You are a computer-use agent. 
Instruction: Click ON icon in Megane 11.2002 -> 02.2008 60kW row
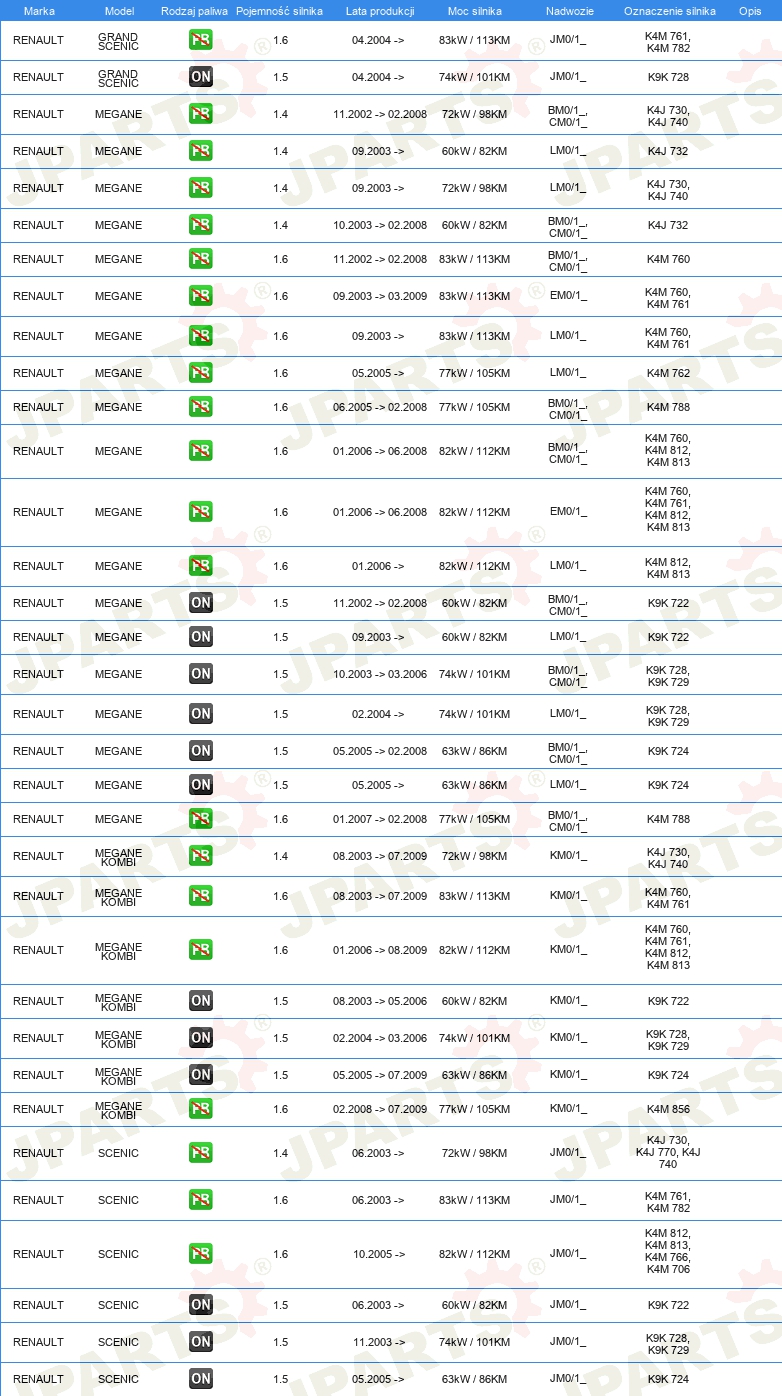(201, 603)
